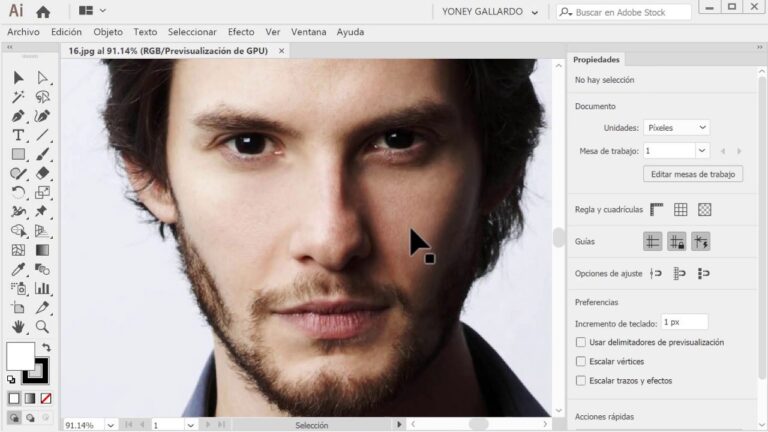Select the Direct Selection tool
Viewport: 768px width, 432px height.
(x=42, y=78)
